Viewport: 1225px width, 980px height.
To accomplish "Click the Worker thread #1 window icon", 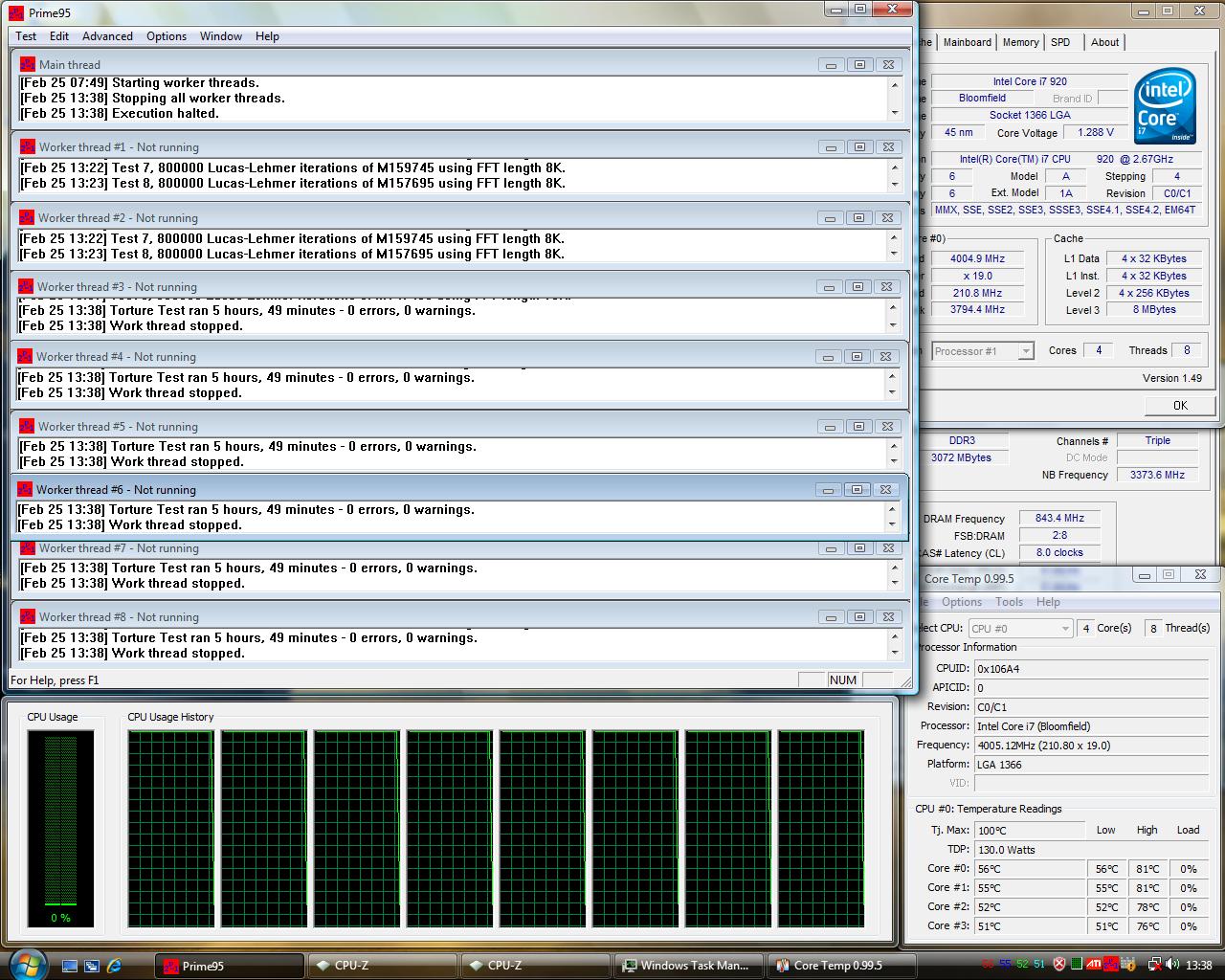I will (28, 146).
